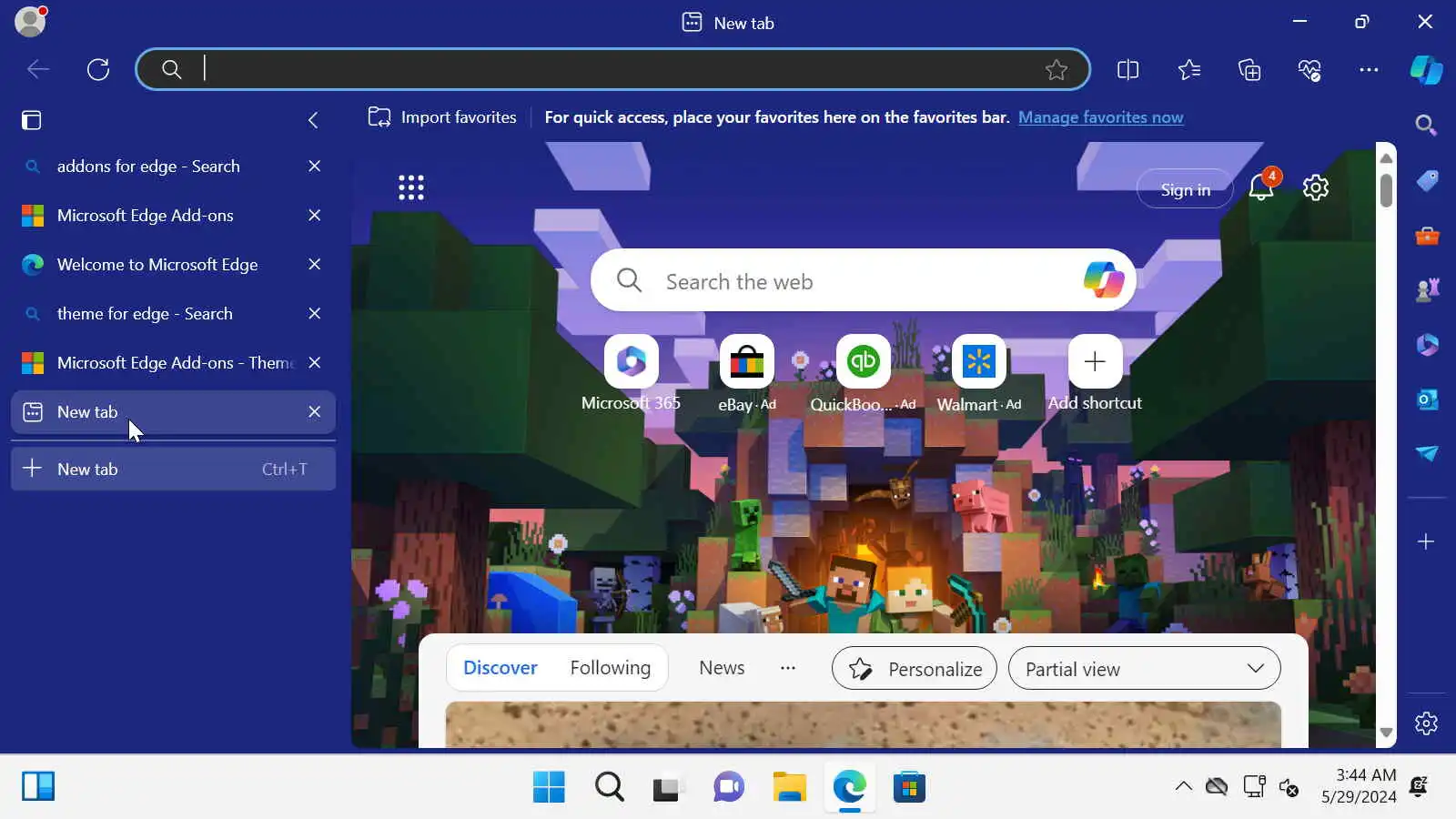Open Windows Start menu
This screenshot has width=1456, height=819.
(549, 787)
